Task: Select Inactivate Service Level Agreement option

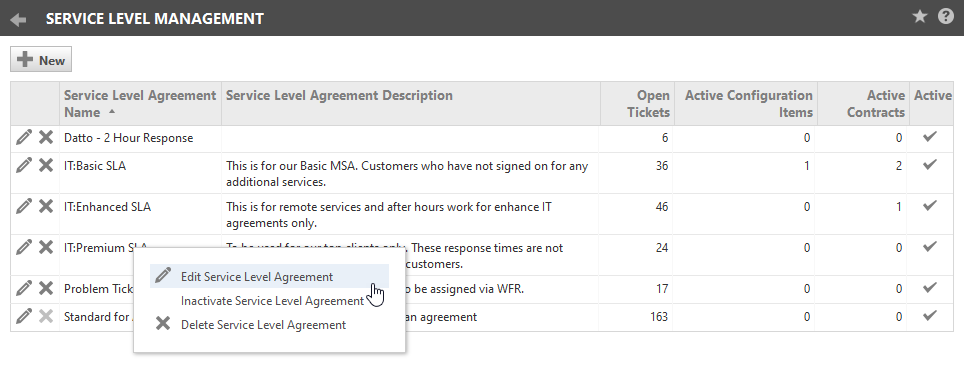Action: click(272, 301)
